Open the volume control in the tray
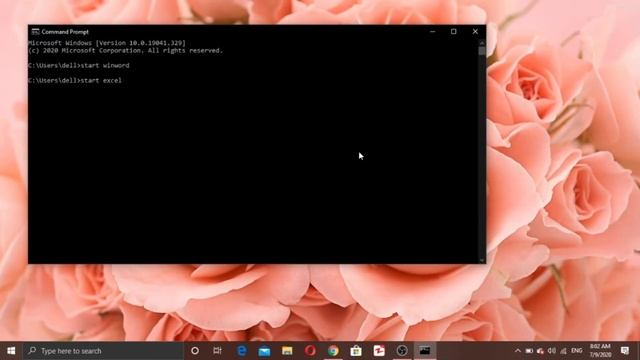 (552, 351)
